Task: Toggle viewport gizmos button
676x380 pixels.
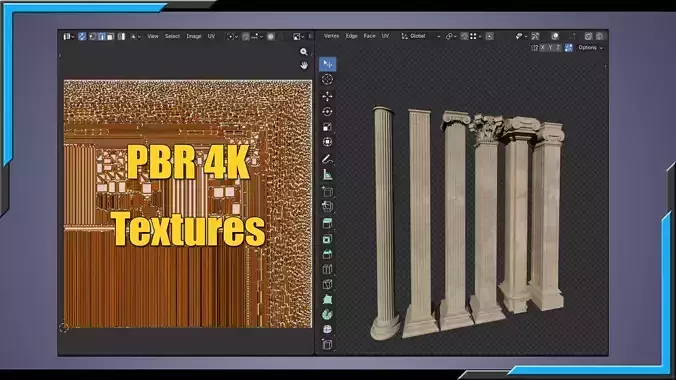Action: pos(535,36)
